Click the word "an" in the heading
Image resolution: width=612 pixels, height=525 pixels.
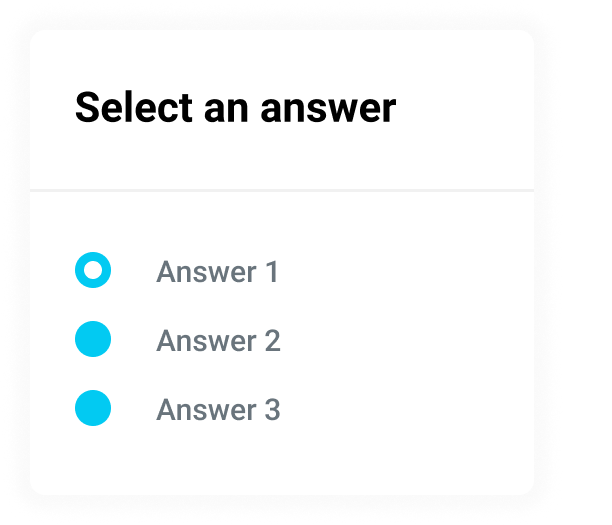224,109
